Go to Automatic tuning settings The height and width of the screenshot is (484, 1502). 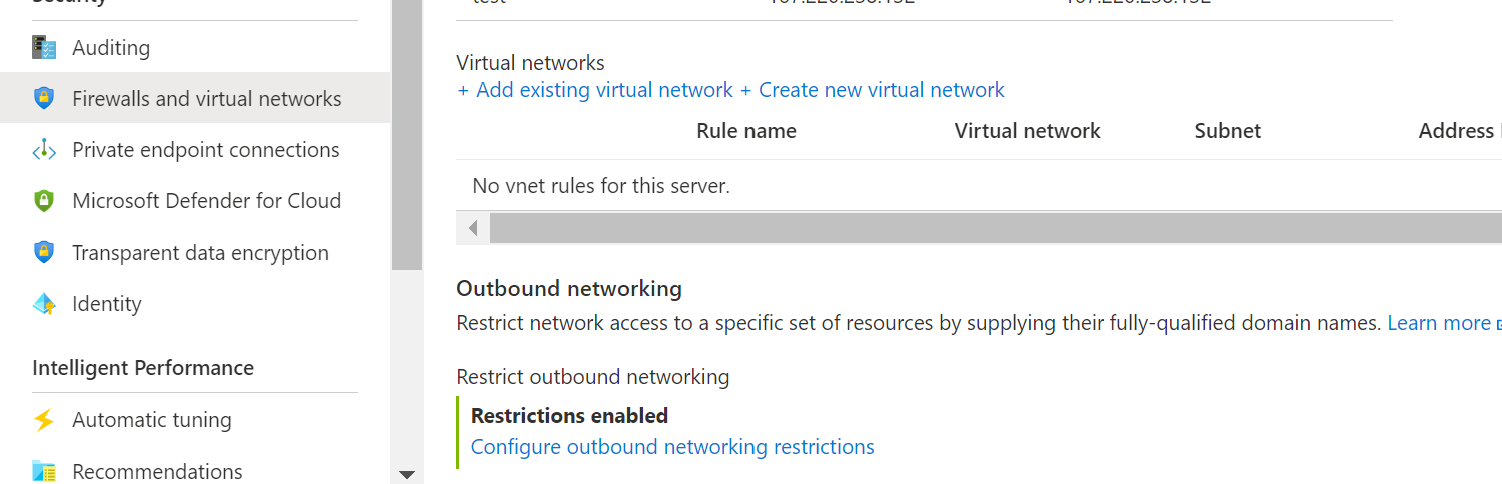[151, 420]
